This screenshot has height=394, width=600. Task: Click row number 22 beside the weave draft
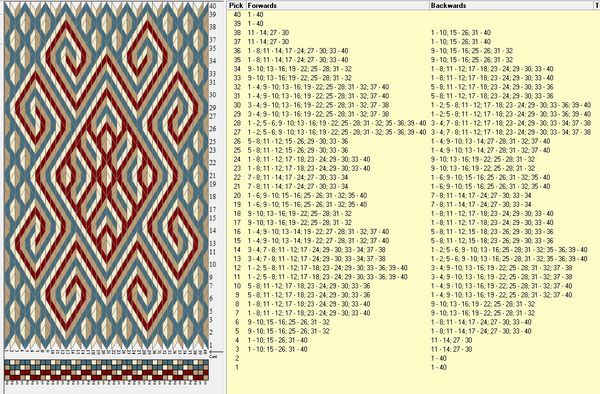tap(213, 163)
